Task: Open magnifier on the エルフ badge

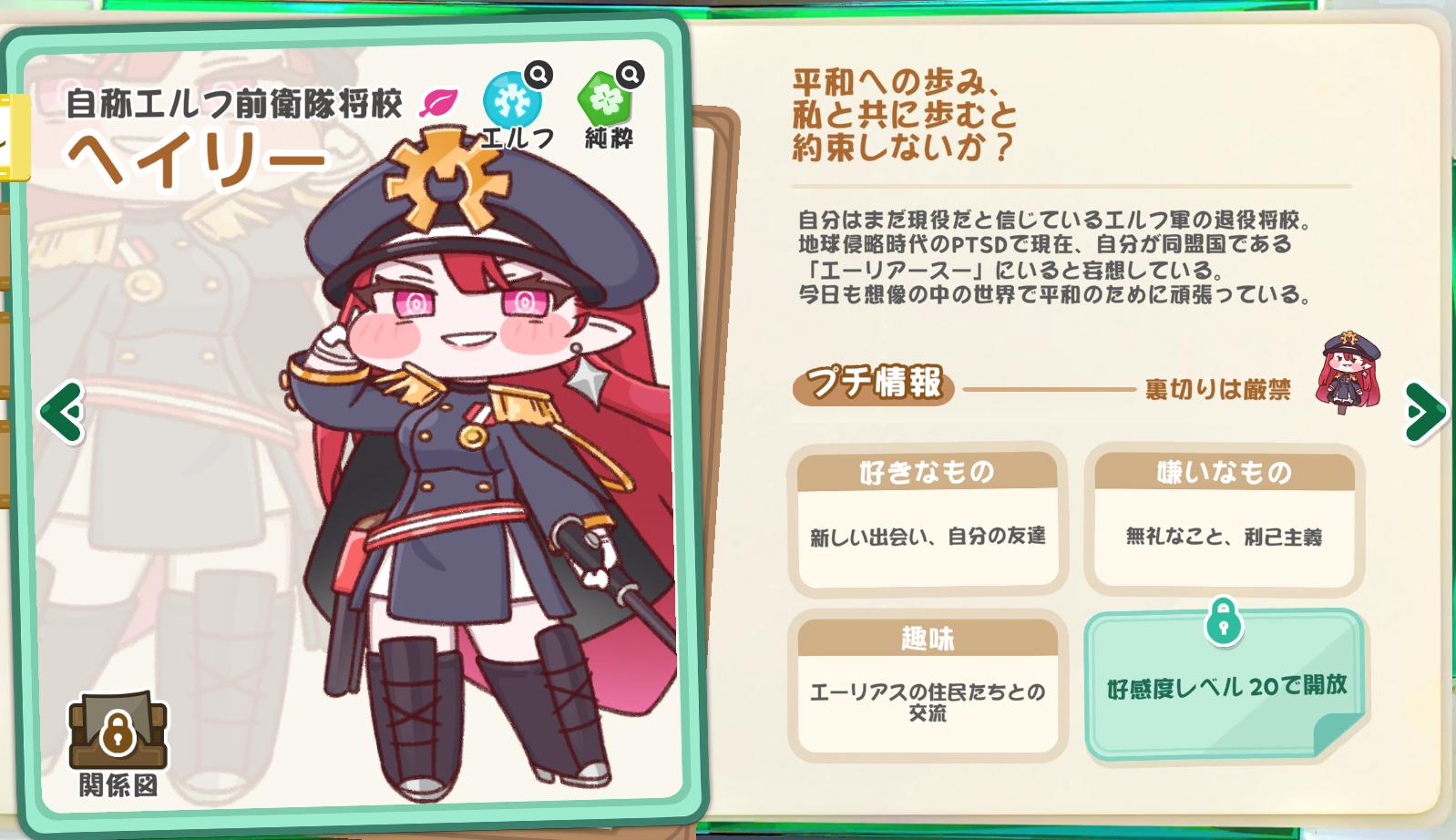Action: 538,74
